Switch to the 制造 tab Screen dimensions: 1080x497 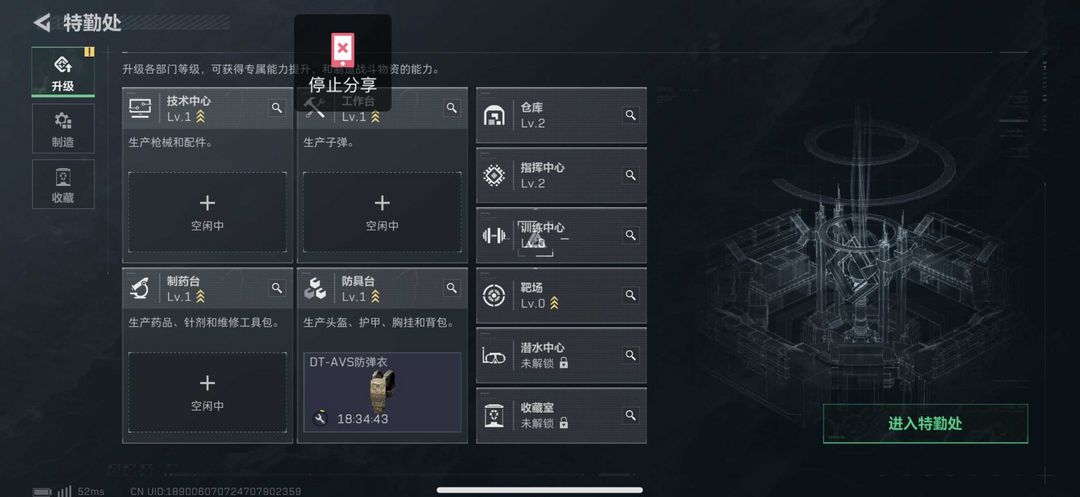click(63, 129)
